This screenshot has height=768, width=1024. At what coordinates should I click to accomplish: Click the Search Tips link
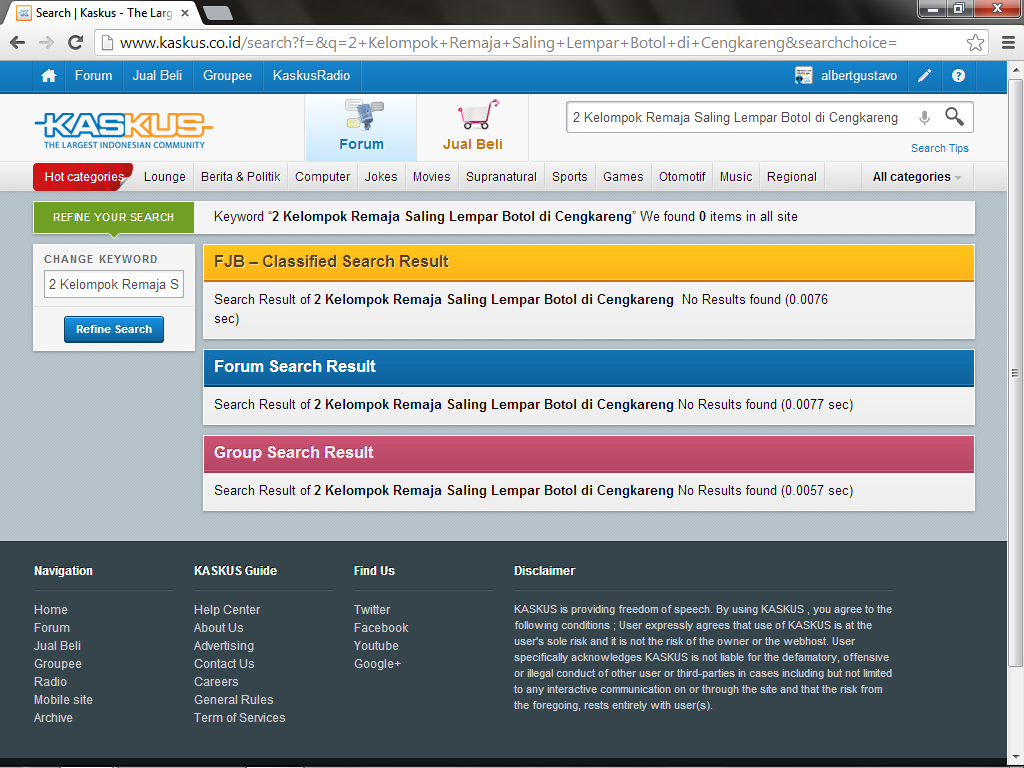(x=940, y=148)
